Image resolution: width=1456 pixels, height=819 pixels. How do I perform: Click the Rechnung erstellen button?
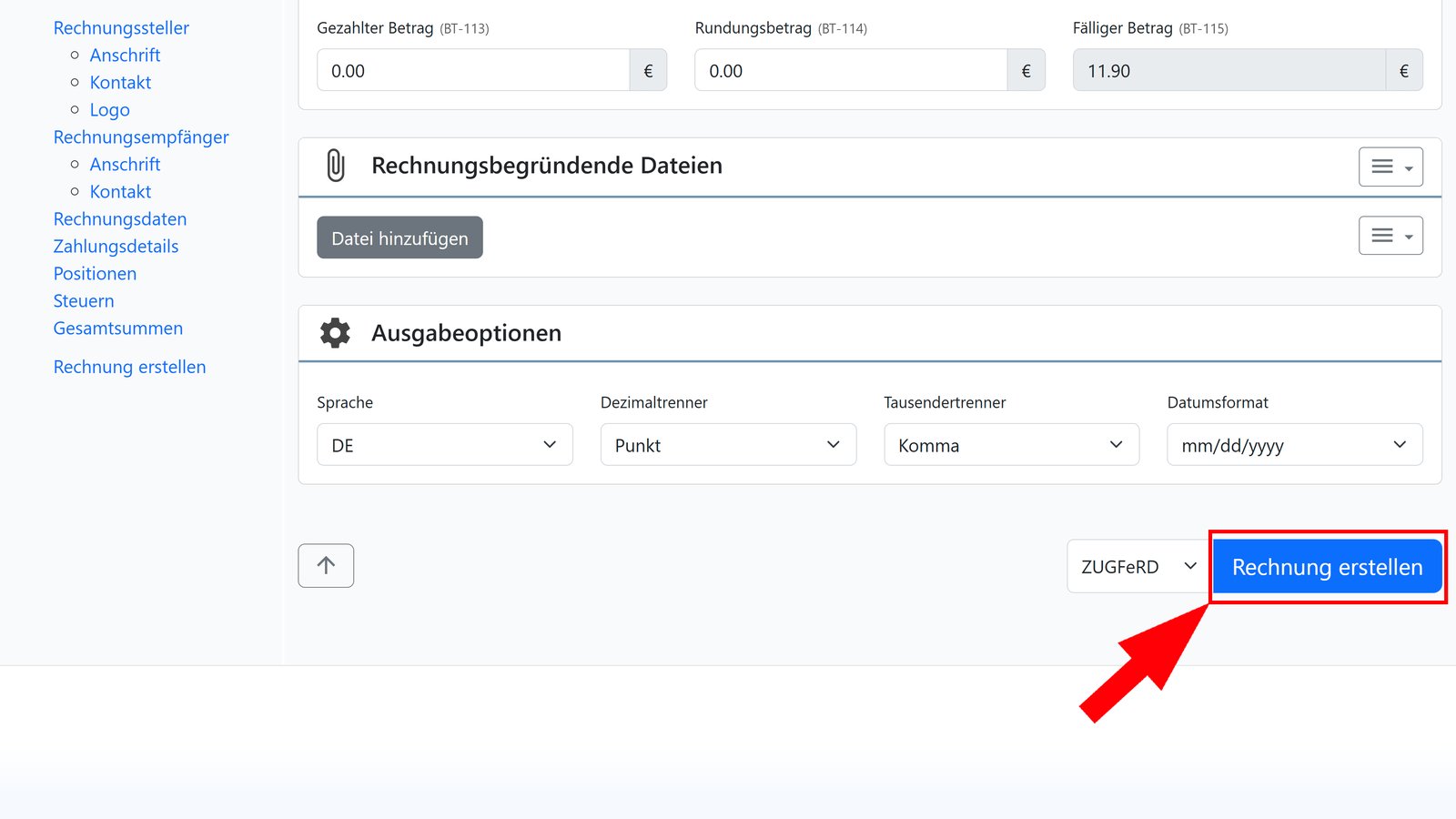[x=1327, y=566]
